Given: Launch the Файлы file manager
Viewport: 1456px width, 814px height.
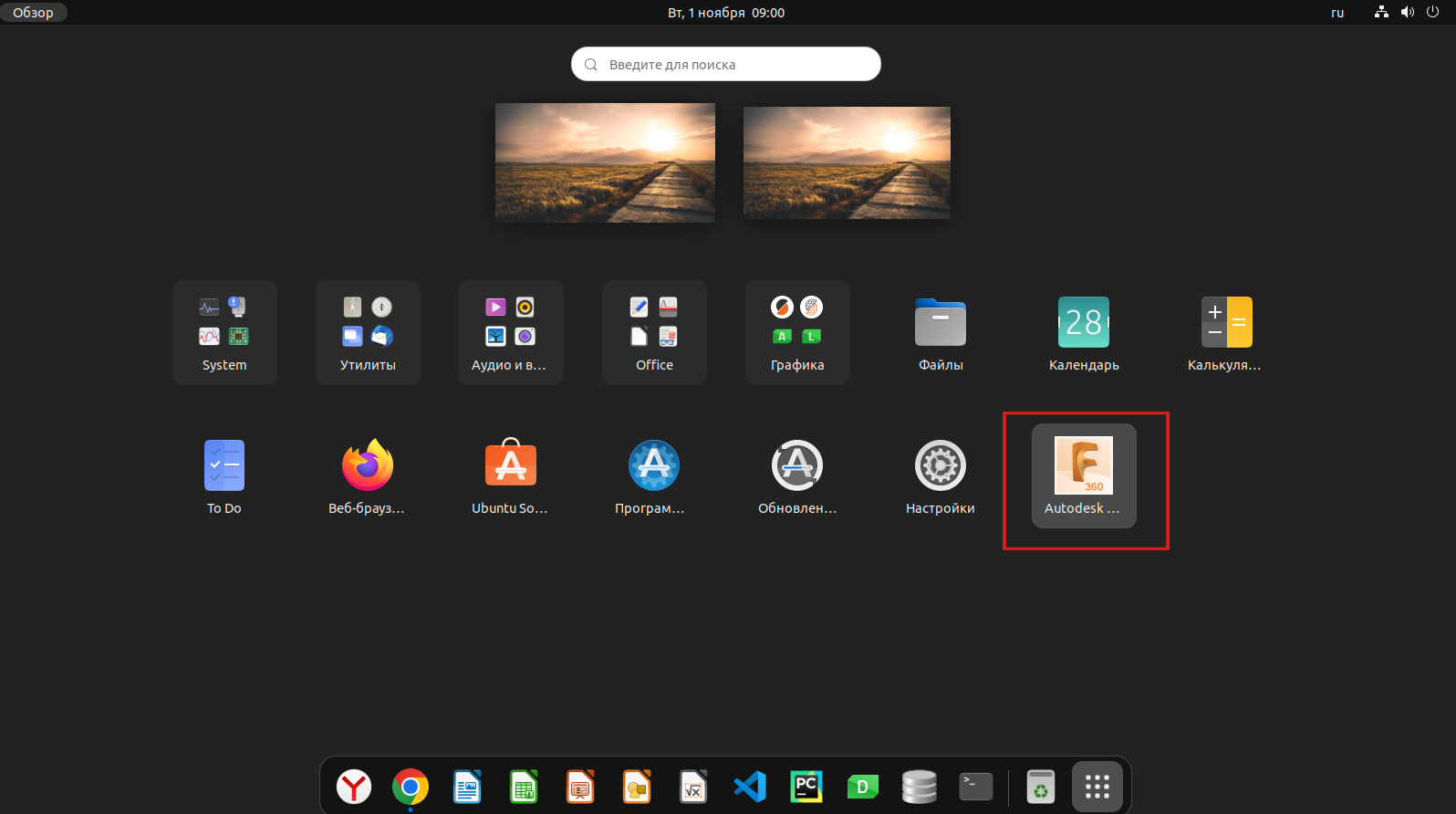Looking at the screenshot, I should point(941,332).
